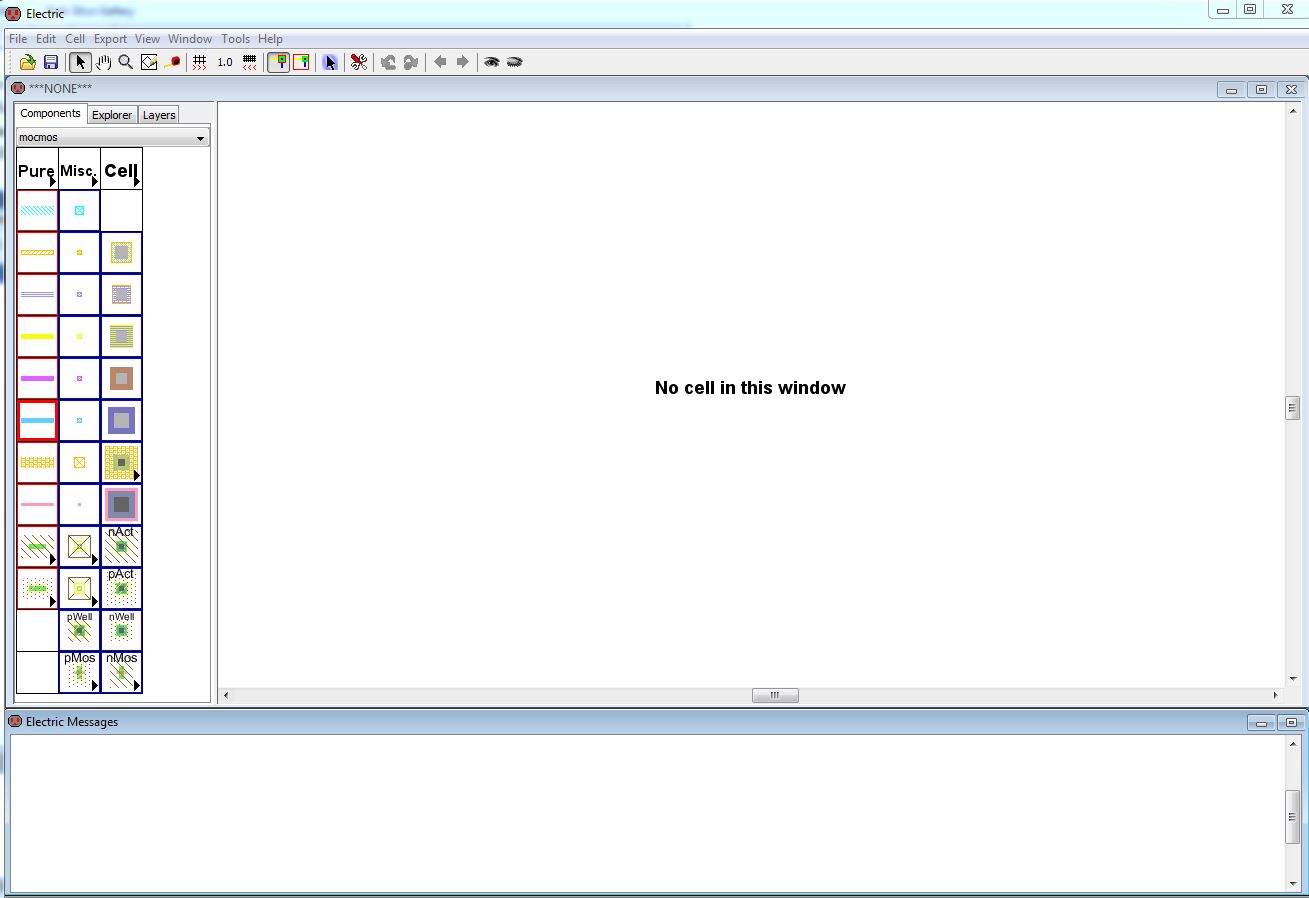Select the solid magenta arc in the palette
Image resolution: width=1309 pixels, height=898 pixels.
coord(38,379)
